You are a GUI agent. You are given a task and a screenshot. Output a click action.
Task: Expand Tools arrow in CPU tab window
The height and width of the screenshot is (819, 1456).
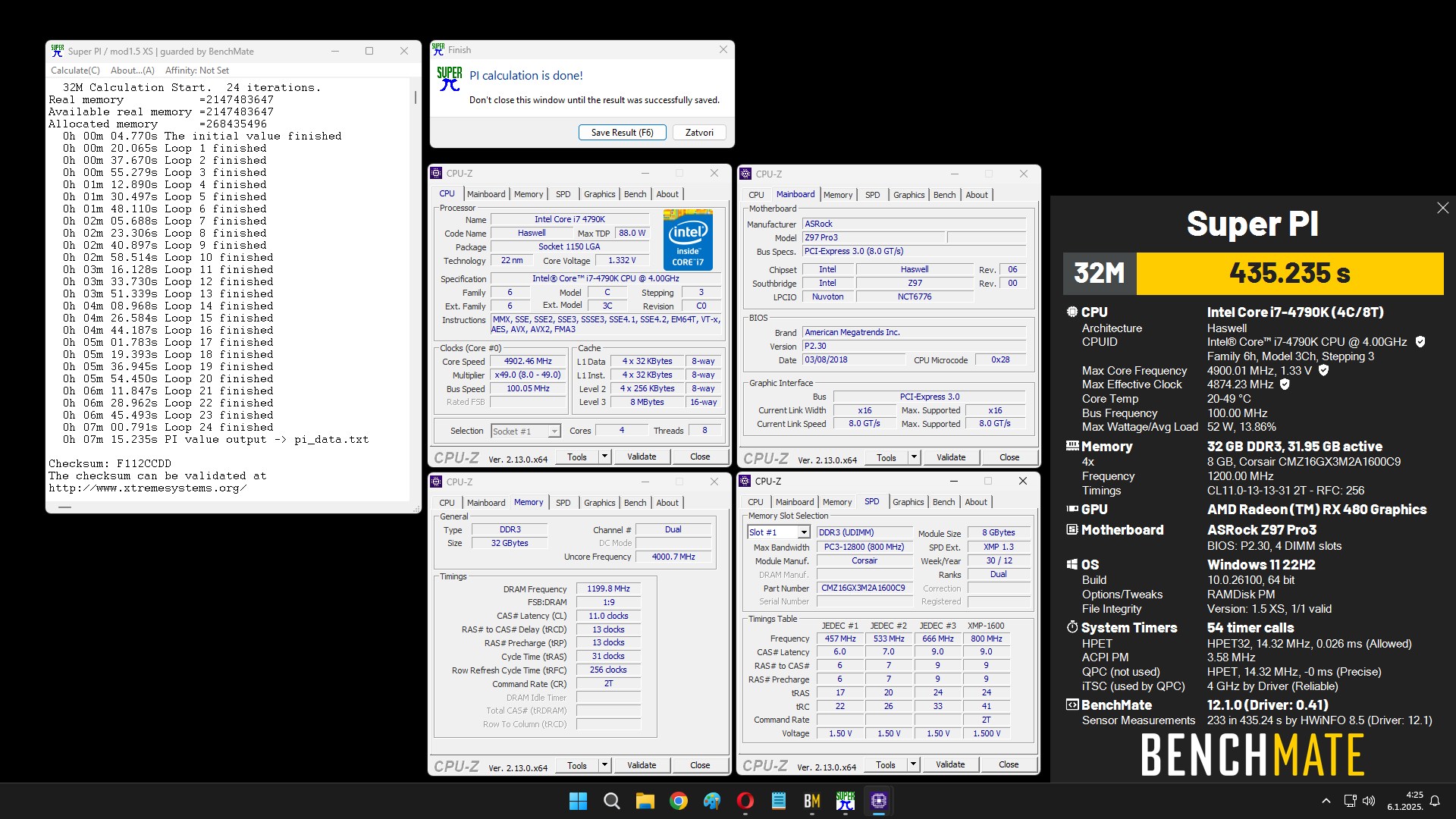[x=604, y=457]
